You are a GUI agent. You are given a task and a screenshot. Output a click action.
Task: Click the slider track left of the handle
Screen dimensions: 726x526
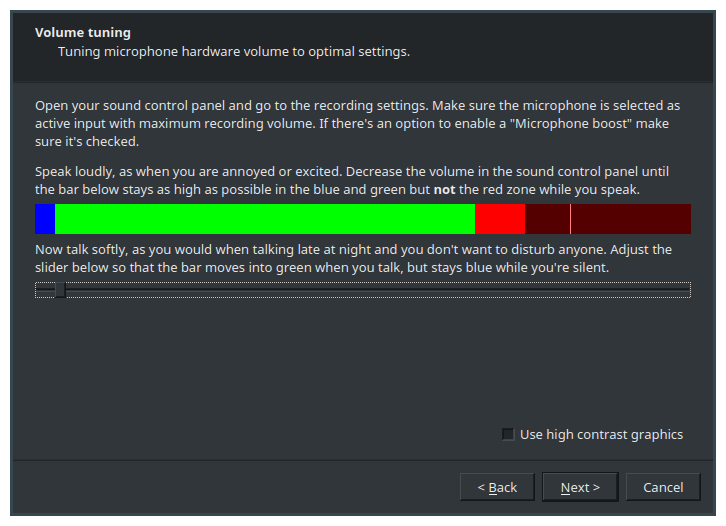click(x=45, y=290)
